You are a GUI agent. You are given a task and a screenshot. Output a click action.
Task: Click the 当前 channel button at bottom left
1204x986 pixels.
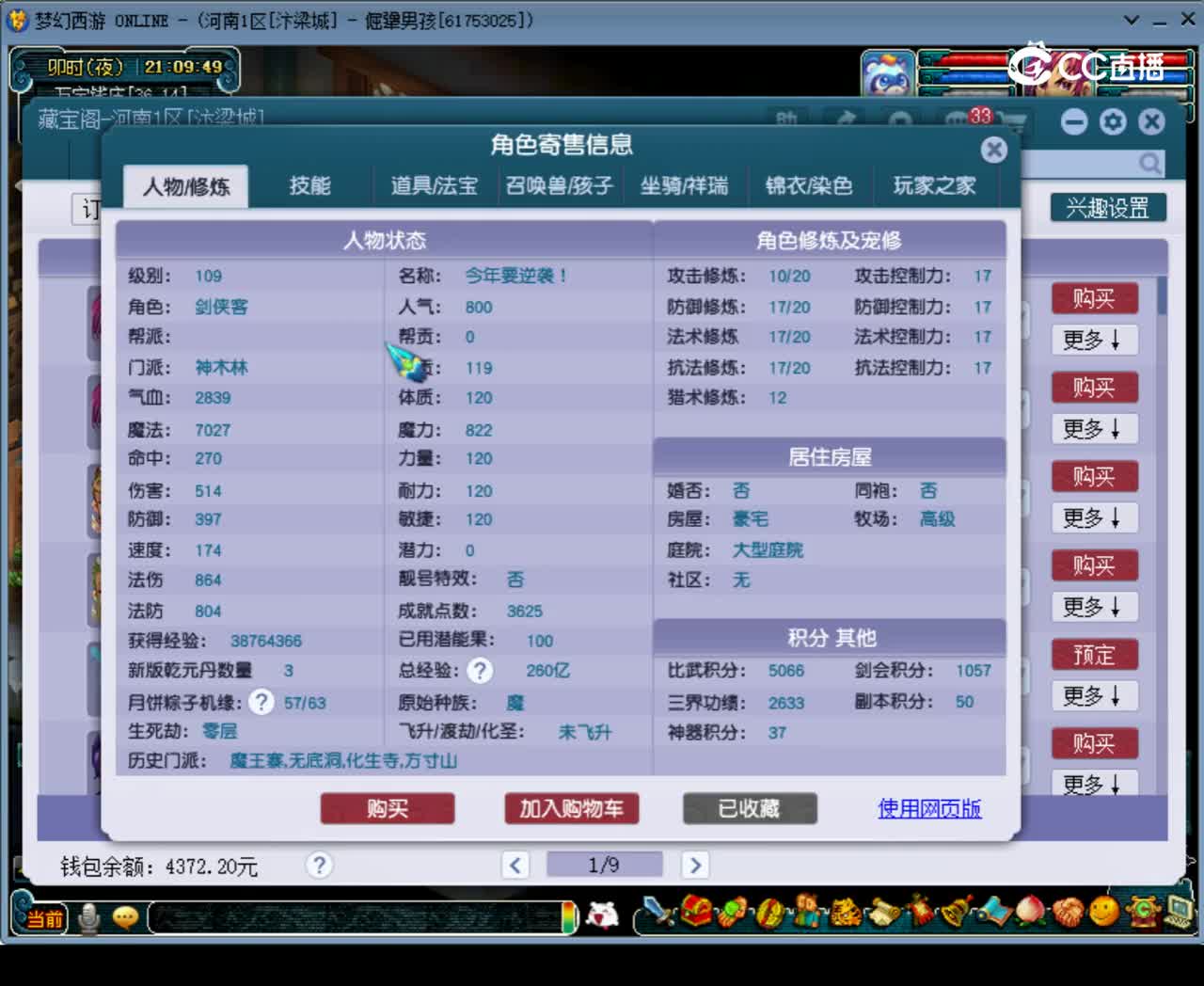tap(43, 917)
